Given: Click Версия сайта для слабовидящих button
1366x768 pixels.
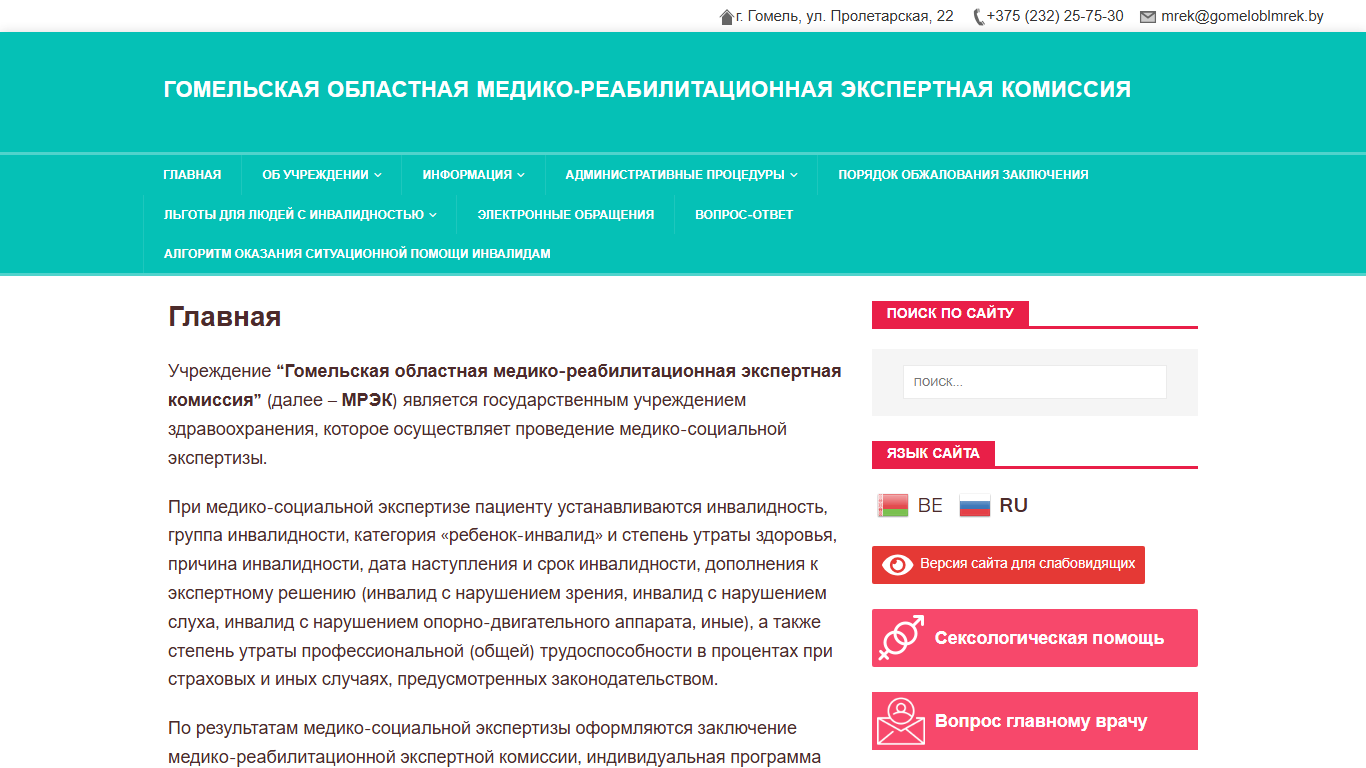Looking at the screenshot, I should (x=1008, y=565).
